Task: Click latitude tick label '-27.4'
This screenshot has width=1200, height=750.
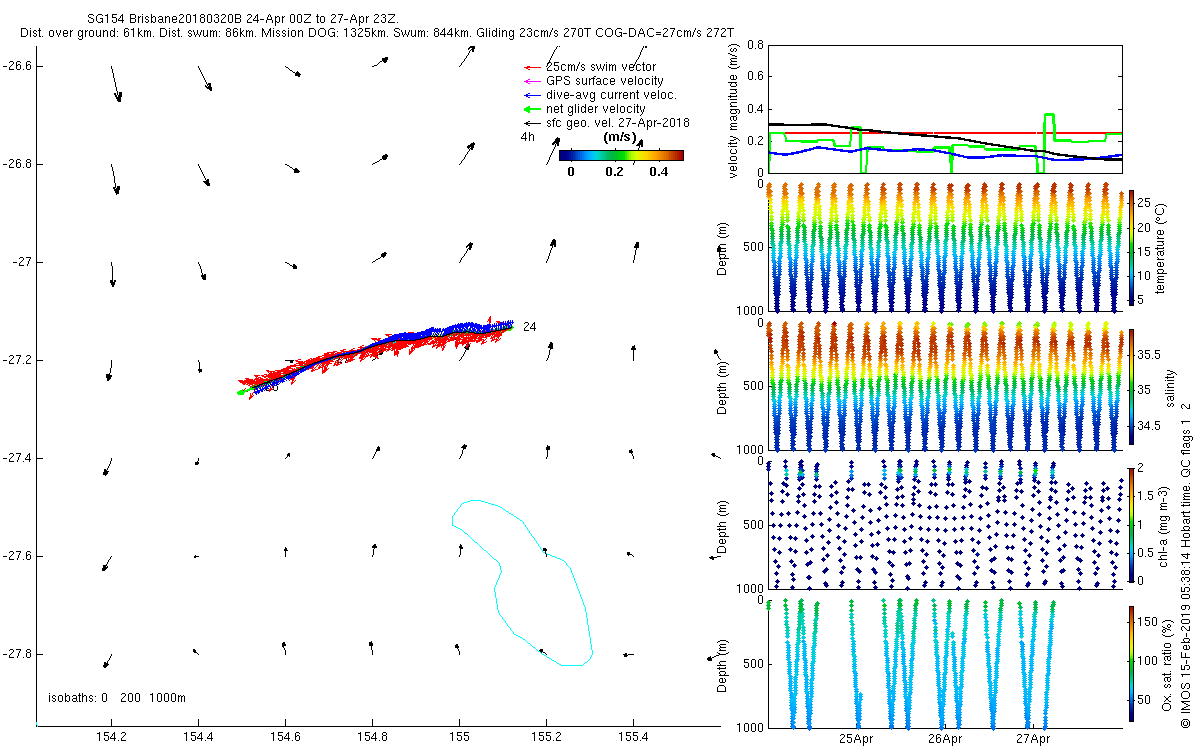Action: (17, 458)
